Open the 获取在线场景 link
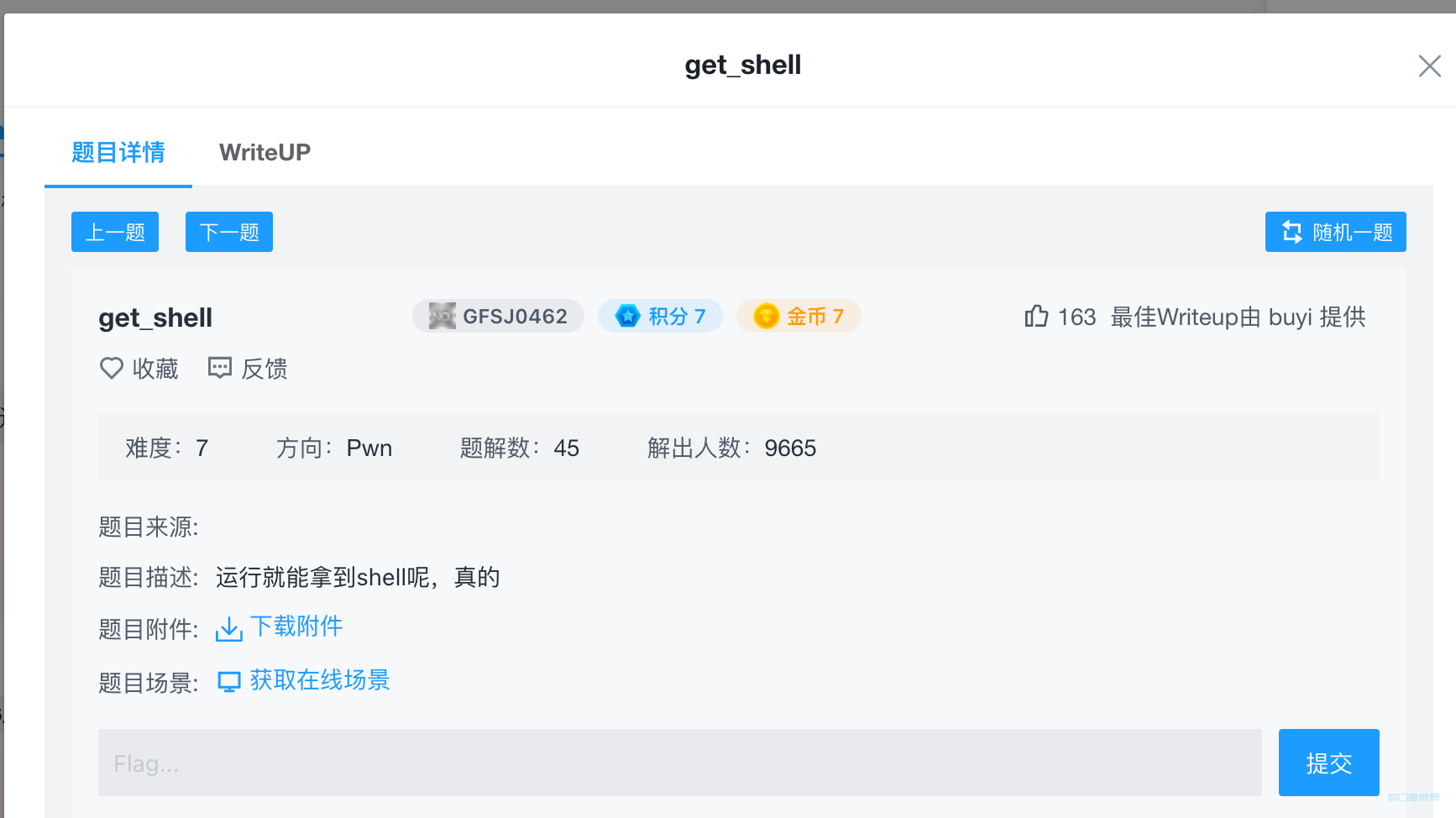 [x=320, y=680]
